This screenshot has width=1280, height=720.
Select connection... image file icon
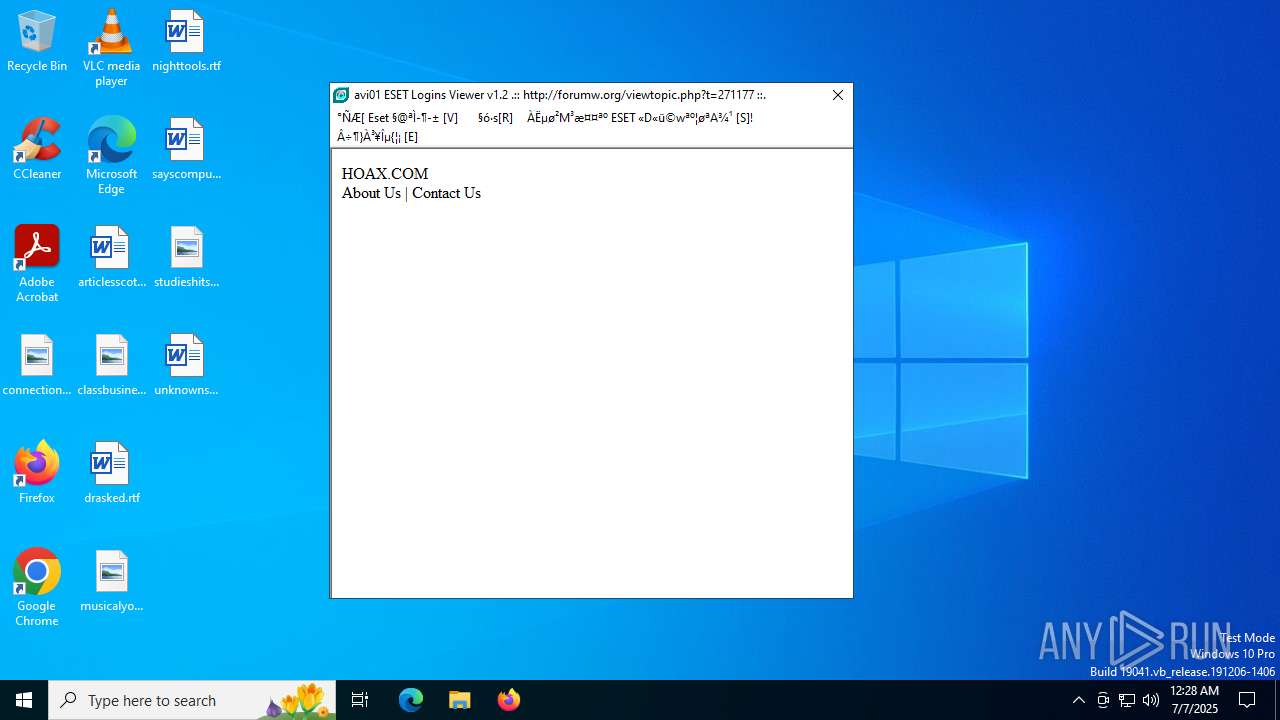[x=37, y=365]
